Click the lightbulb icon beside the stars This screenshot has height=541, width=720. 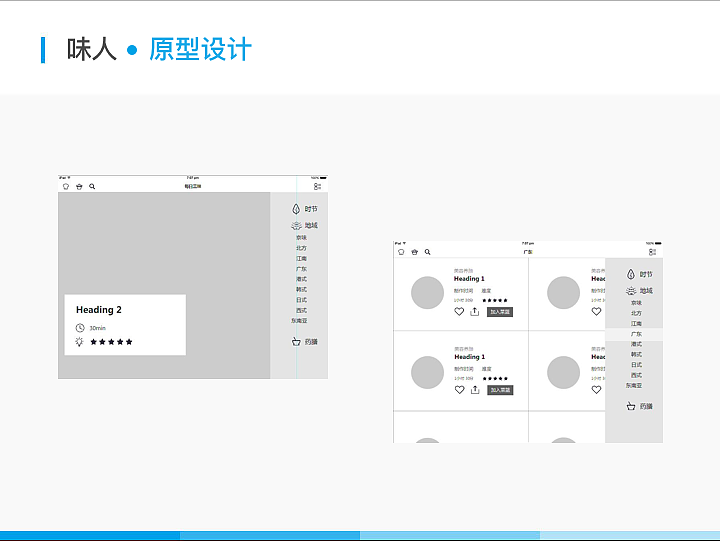(x=79, y=342)
